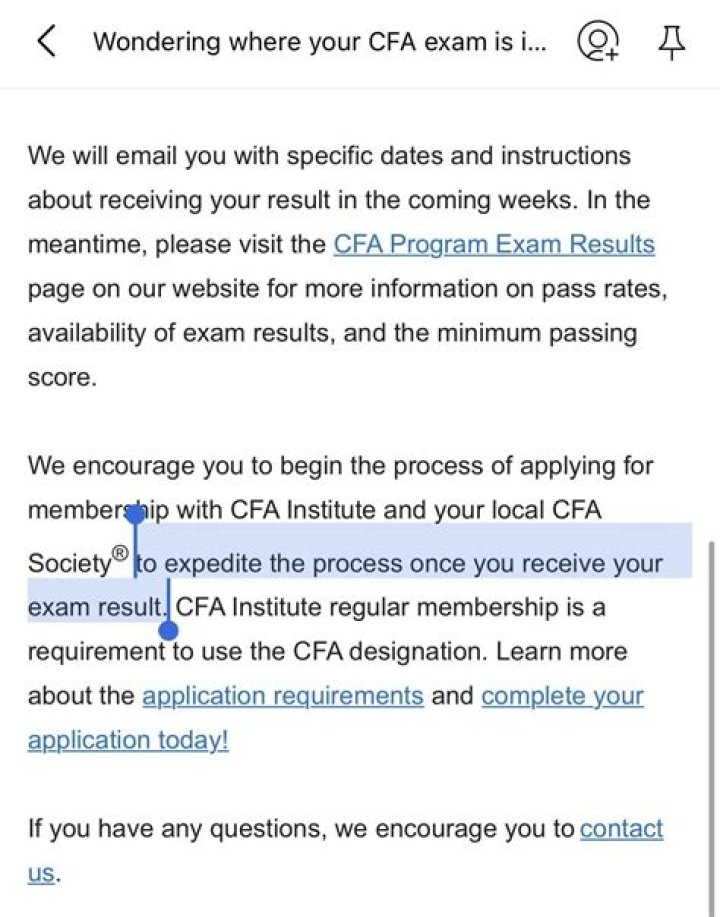Open the CFA Program Exam Results link
The image size is (720, 917).
pyautogui.click(x=494, y=244)
